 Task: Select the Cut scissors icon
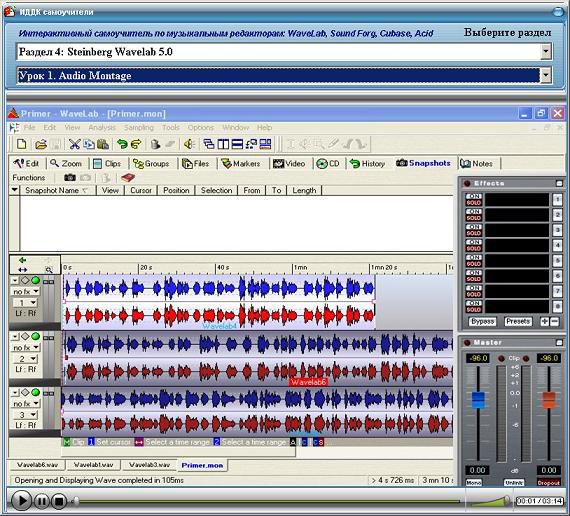pos(75,144)
